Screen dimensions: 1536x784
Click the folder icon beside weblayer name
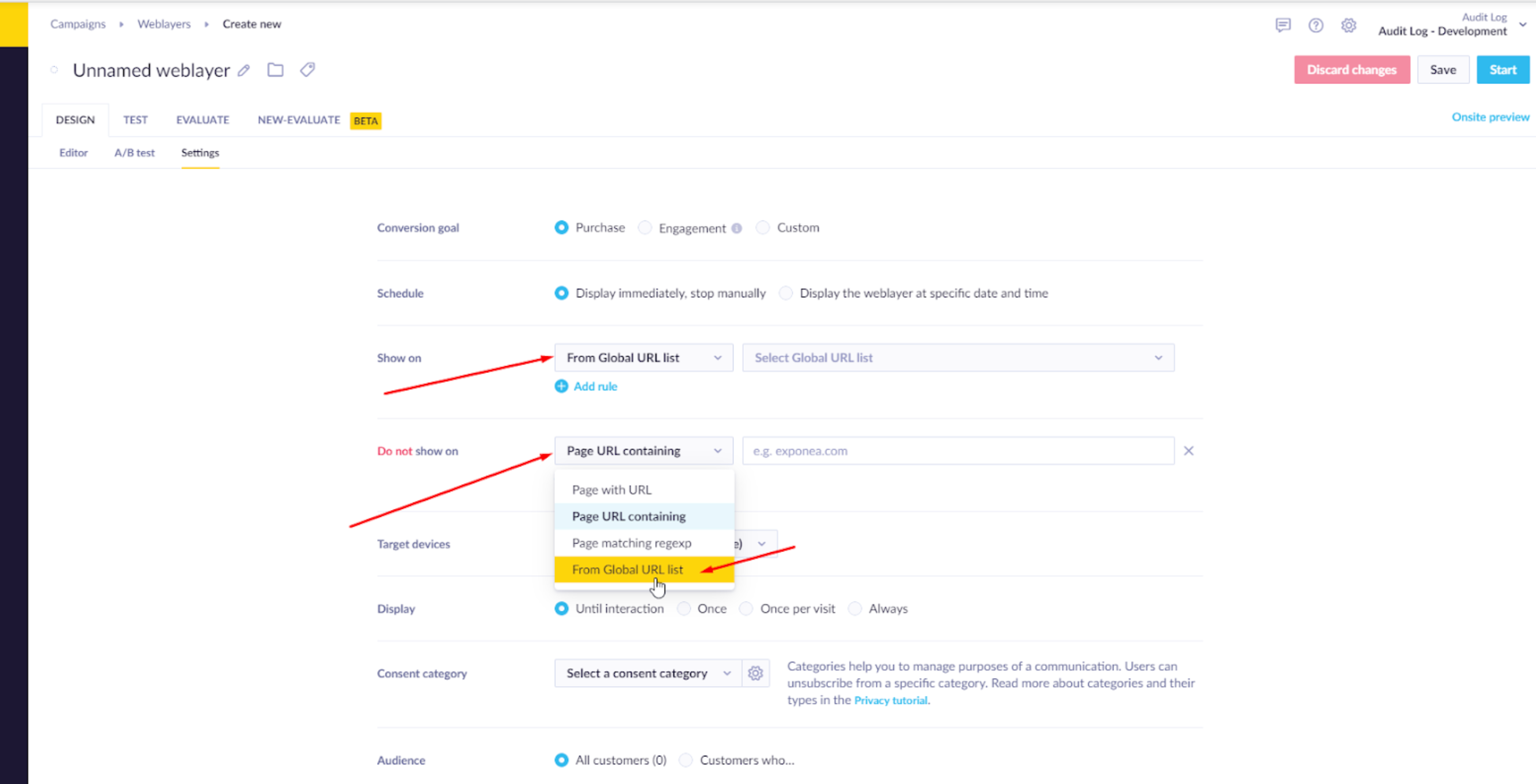(x=275, y=70)
